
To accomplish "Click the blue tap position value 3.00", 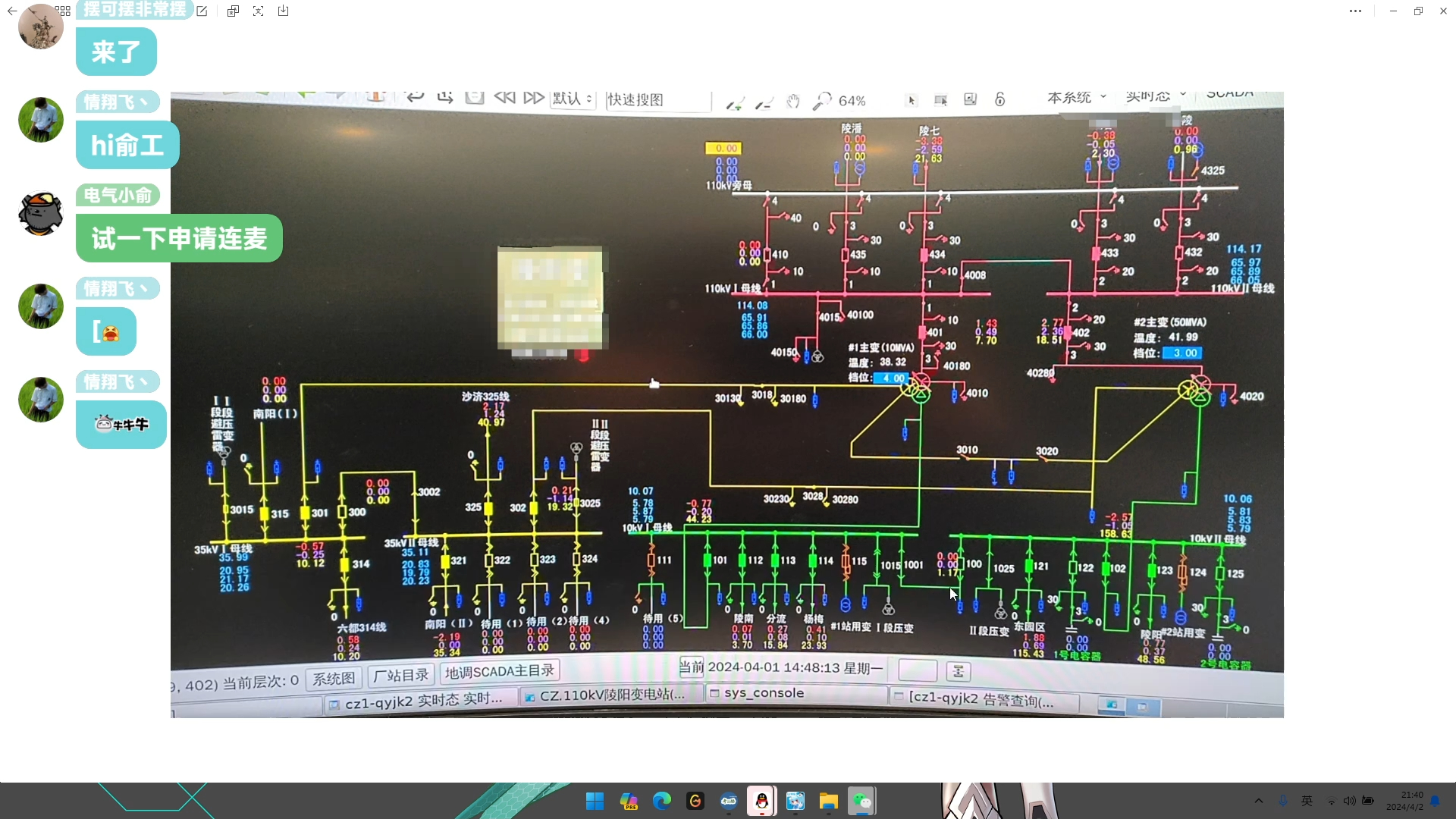I will [x=1183, y=353].
